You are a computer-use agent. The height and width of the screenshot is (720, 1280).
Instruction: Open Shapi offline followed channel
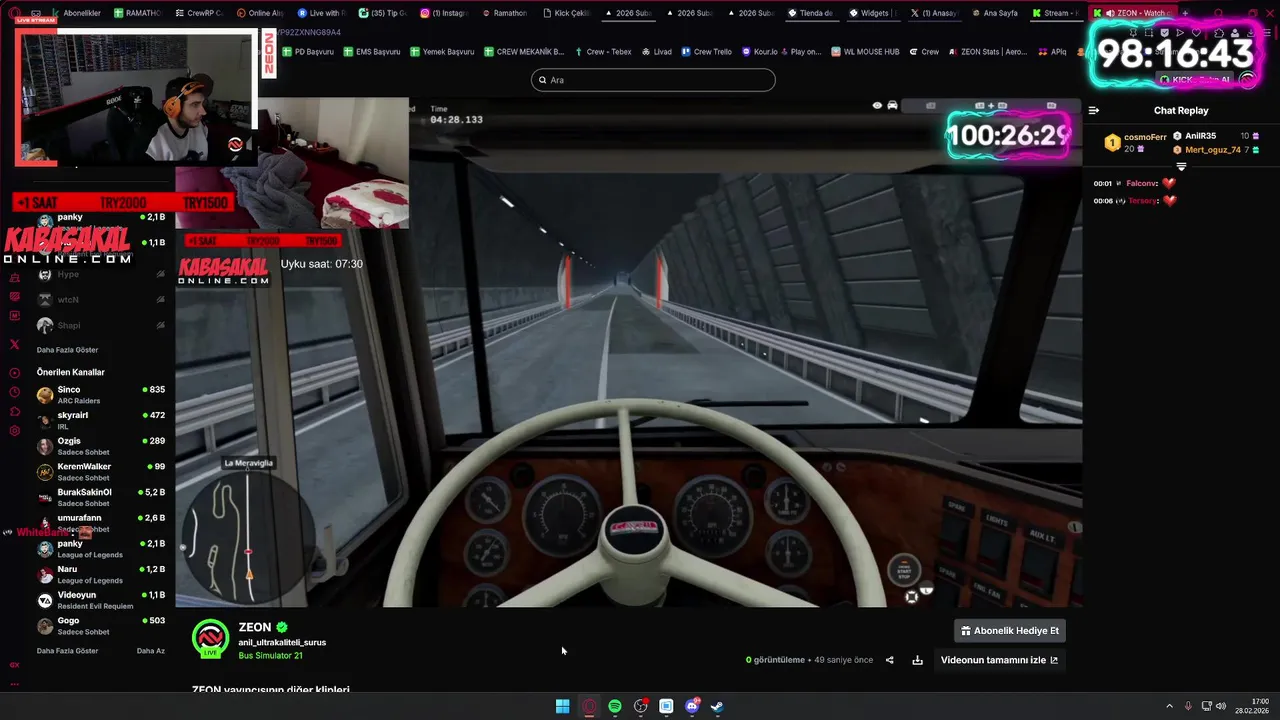(100, 325)
